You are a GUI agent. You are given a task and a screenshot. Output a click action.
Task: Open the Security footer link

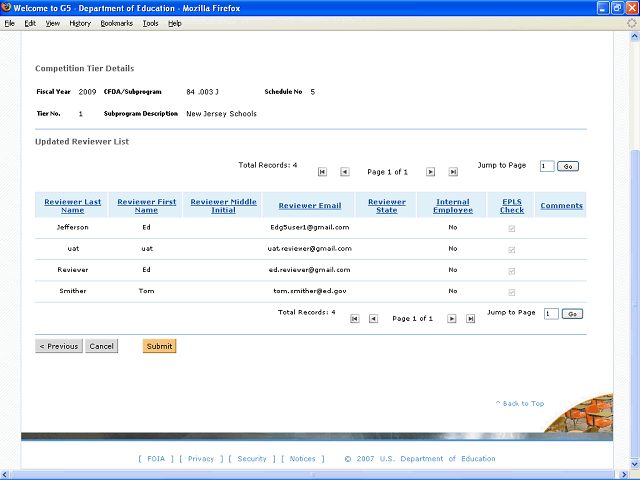252,459
